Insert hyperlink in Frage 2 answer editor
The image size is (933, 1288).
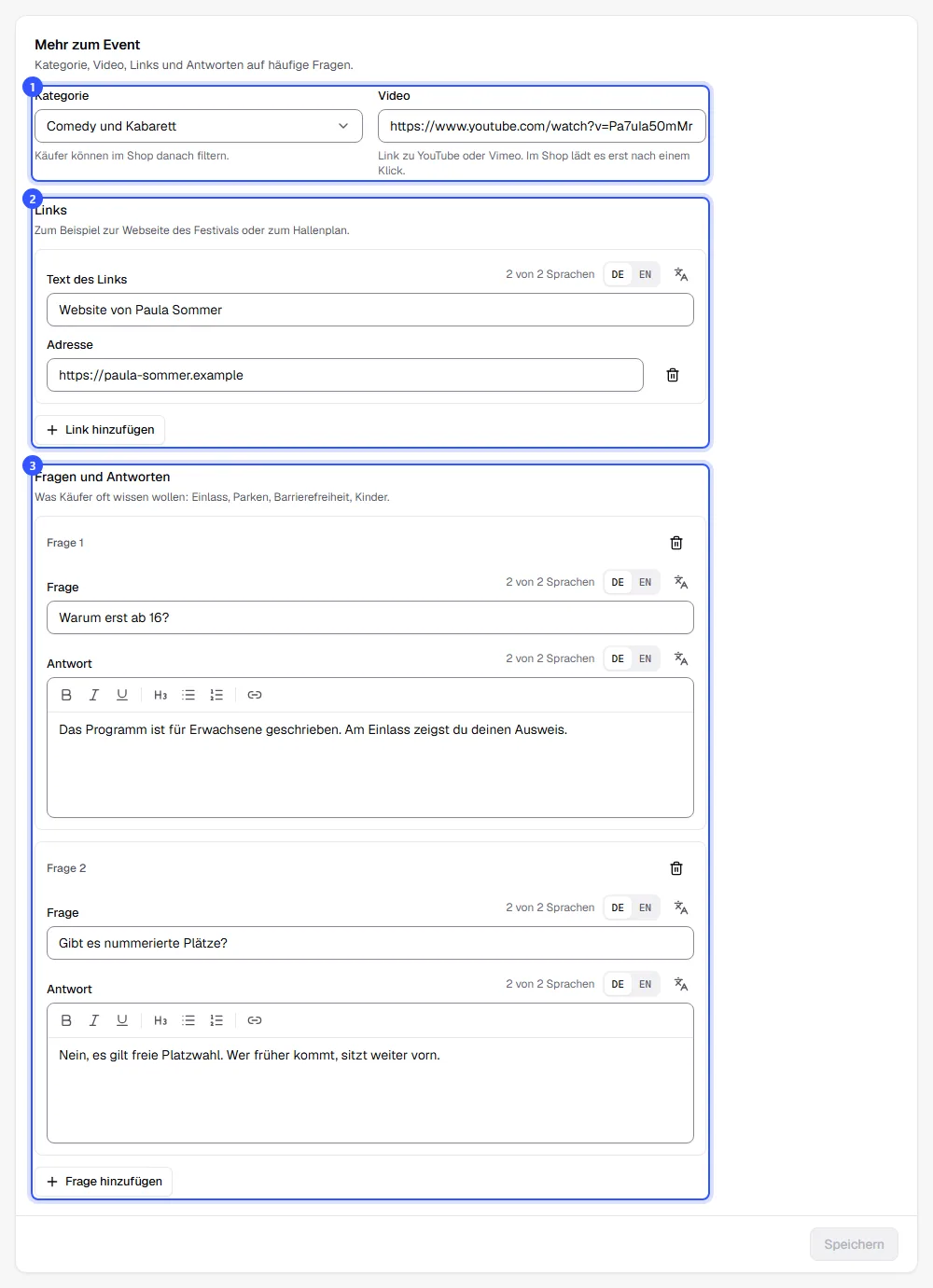pos(255,1020)
